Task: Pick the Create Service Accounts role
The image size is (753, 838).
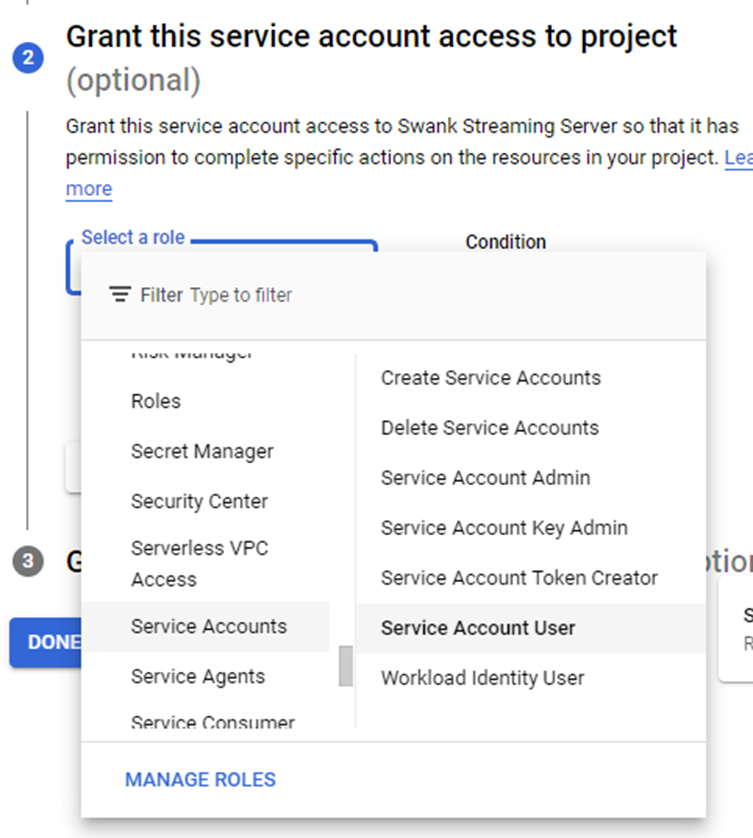Action: (x=490, y=378)
